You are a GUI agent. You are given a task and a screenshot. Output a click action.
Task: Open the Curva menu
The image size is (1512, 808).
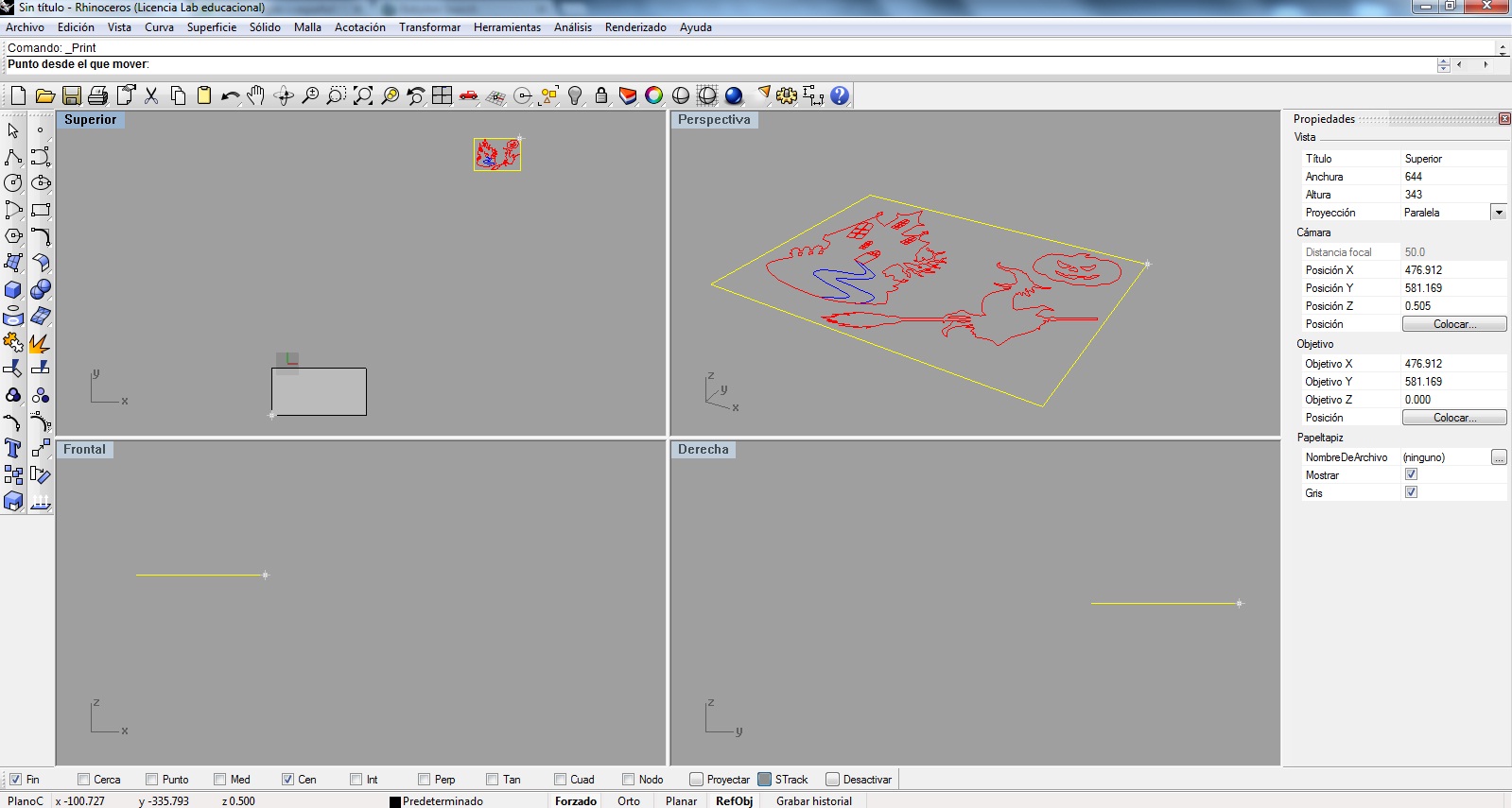click(x=159, y=27)
